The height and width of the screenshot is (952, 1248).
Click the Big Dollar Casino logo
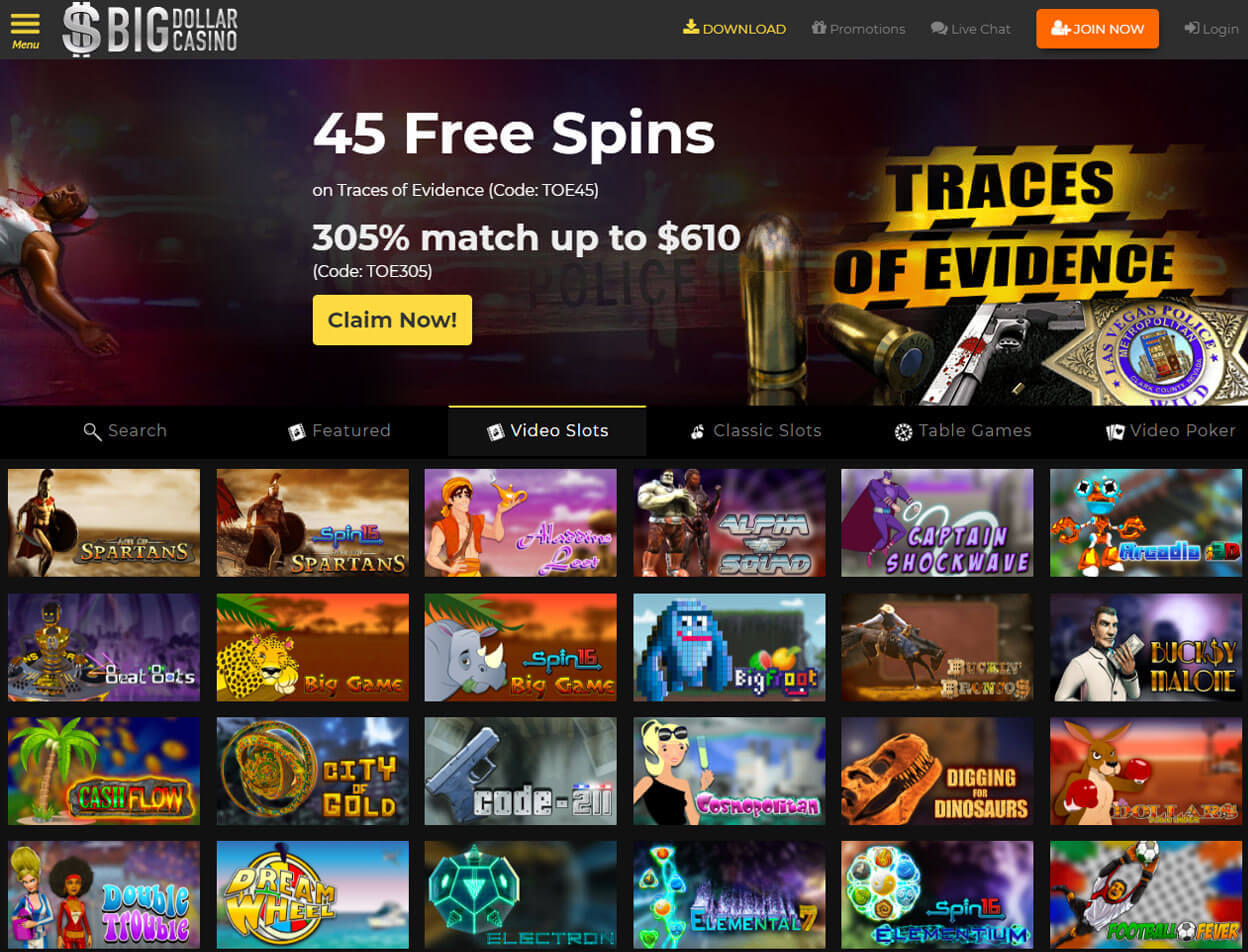150,29
